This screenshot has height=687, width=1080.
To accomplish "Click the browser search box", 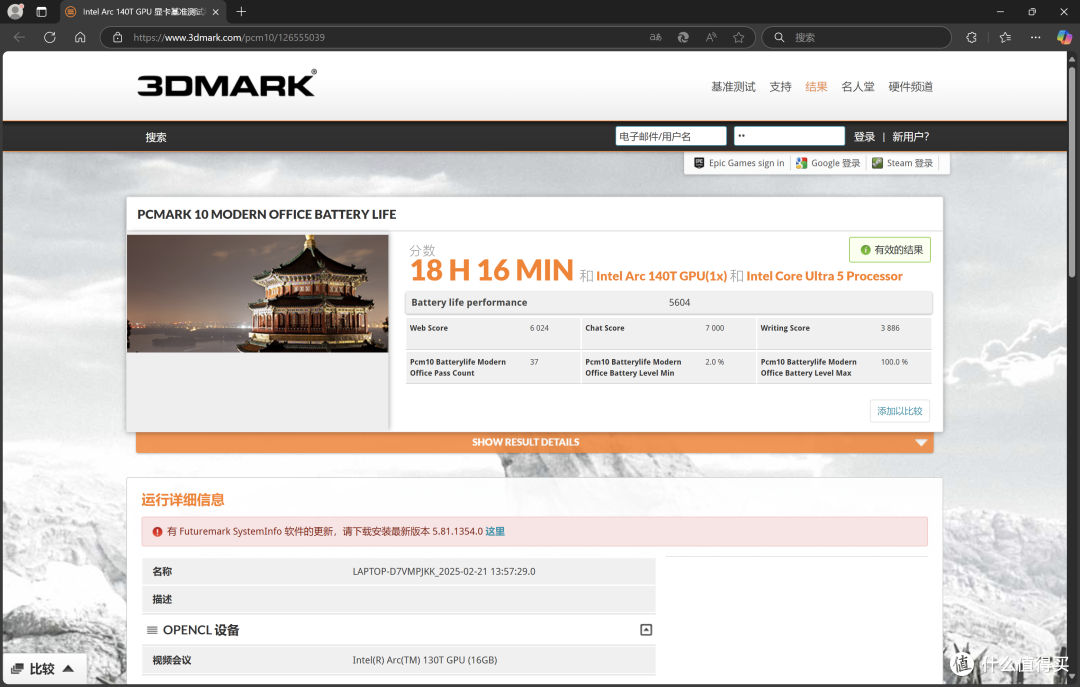I will tap(856, 37).
